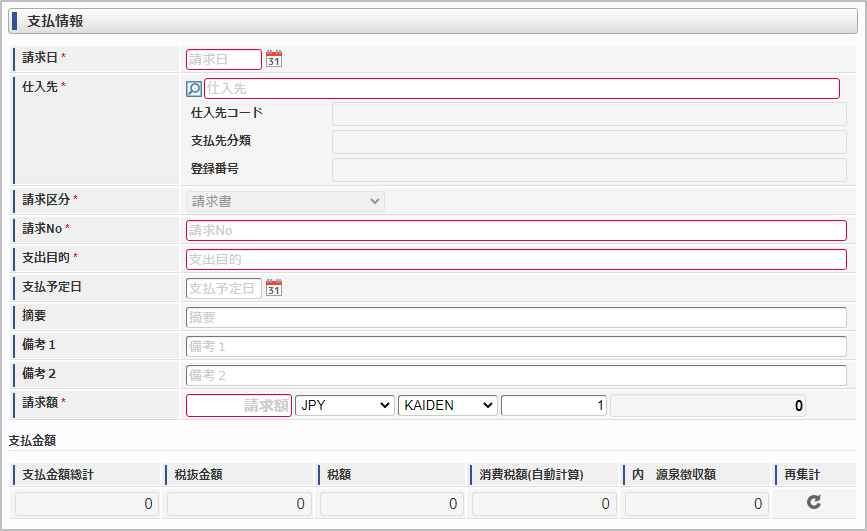Open calendar picker beside 支払予定日 field

(x=274, y=288)
